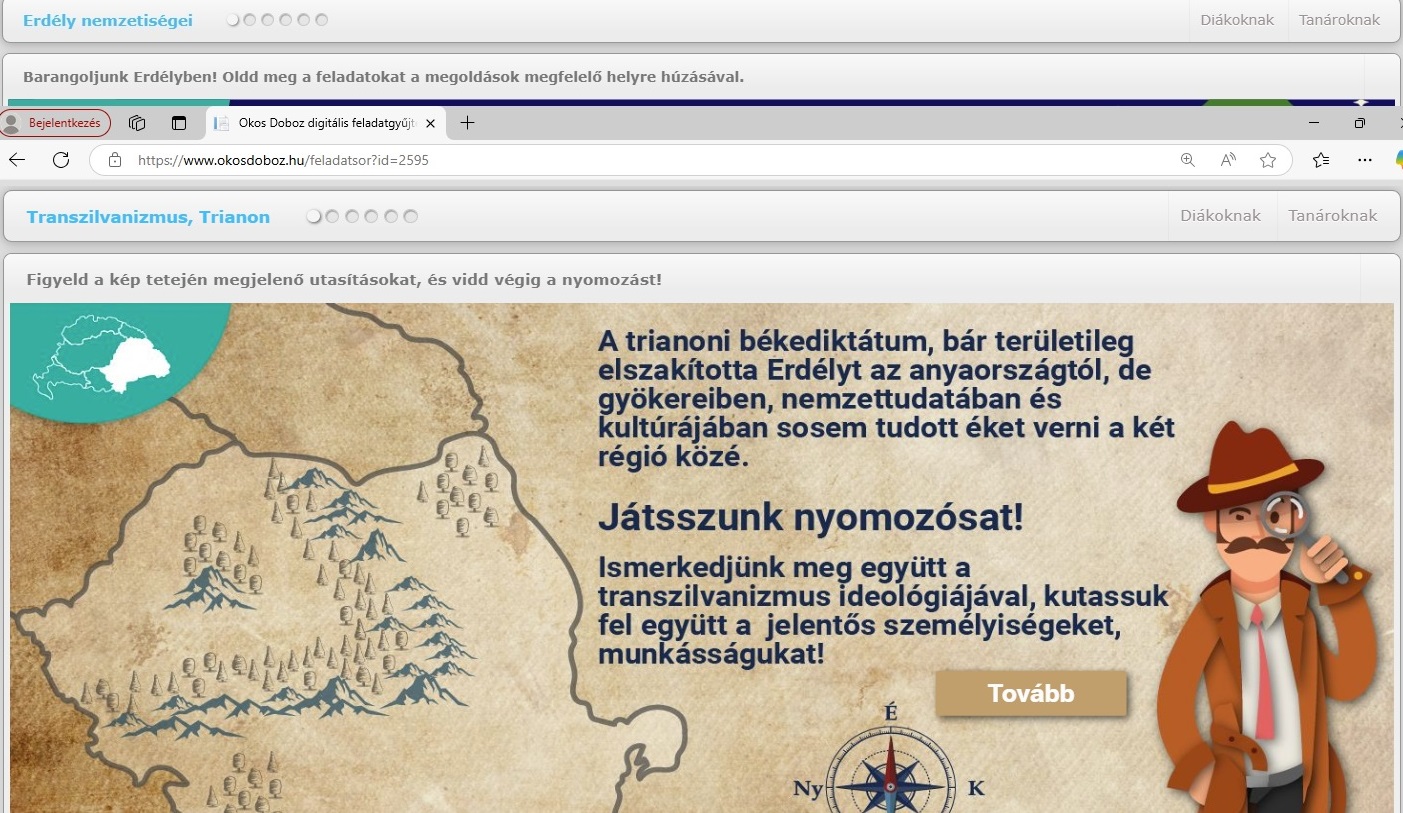The height and width of the screenshot is (813, 1403).
Task: Open the Workspaces icon beside the profile button
Action: click(138, 123)
